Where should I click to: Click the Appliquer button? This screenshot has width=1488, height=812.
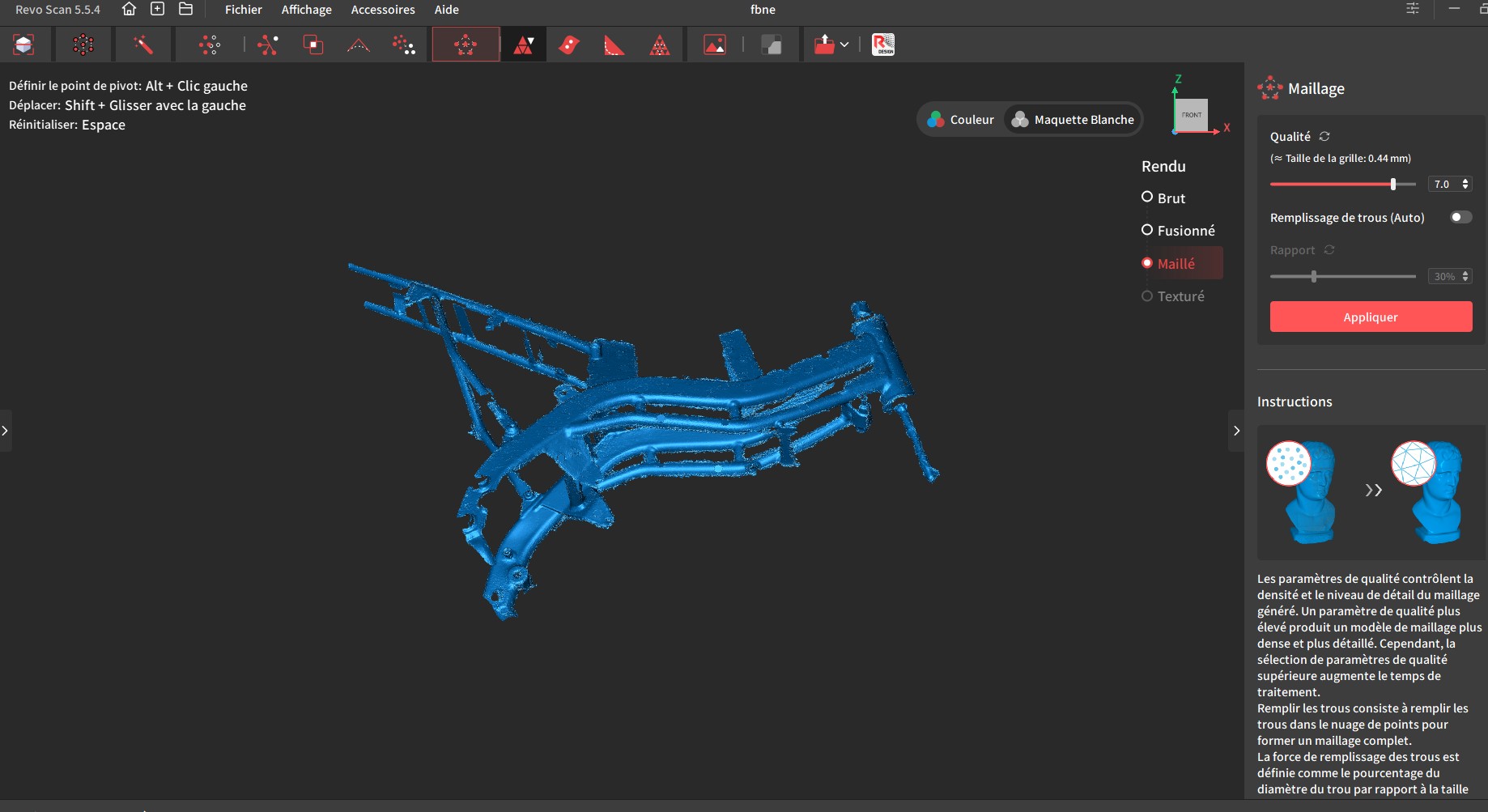coord(1371,317)
